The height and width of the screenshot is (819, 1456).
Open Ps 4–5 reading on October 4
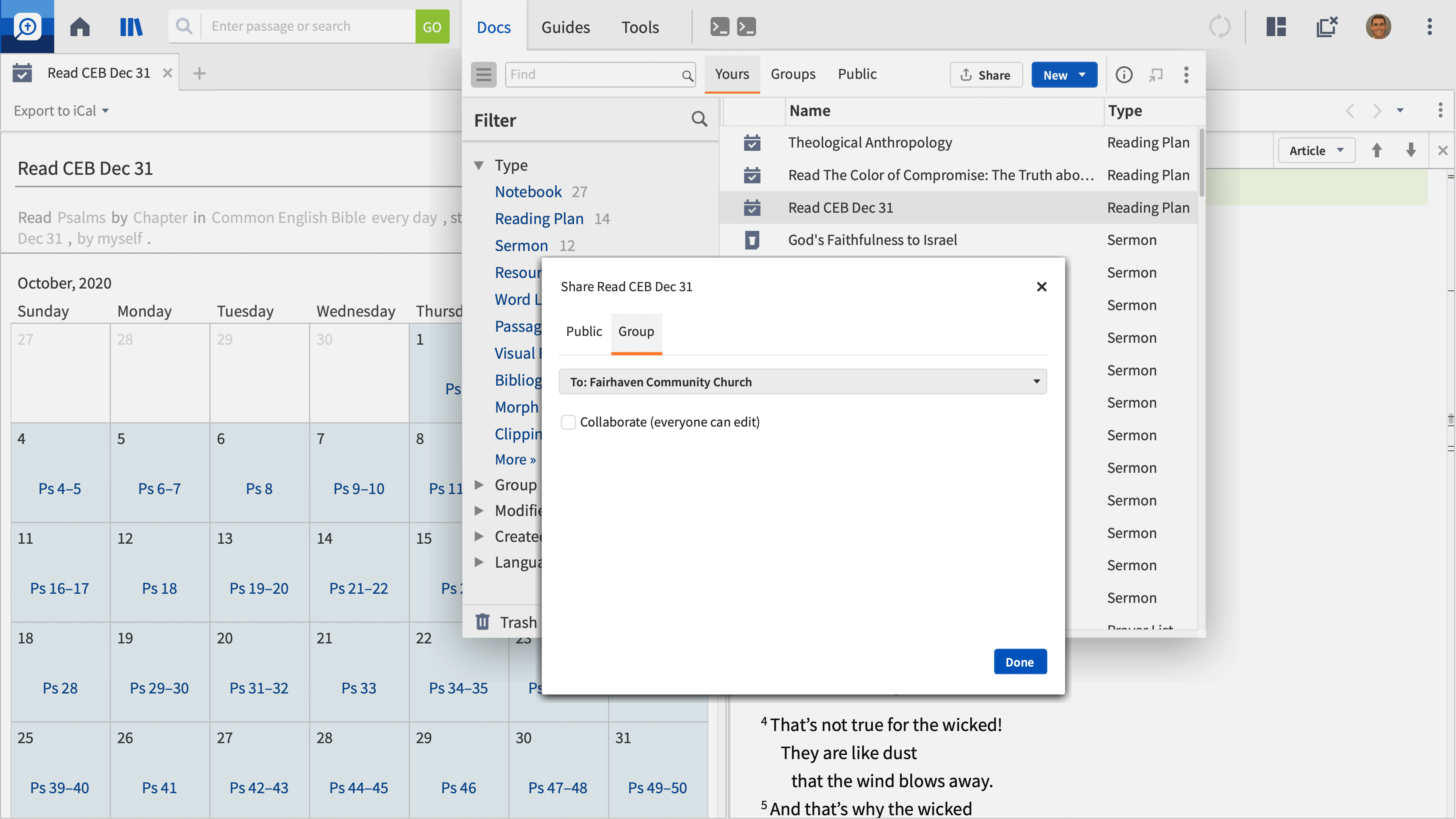(x=60, y=488)
